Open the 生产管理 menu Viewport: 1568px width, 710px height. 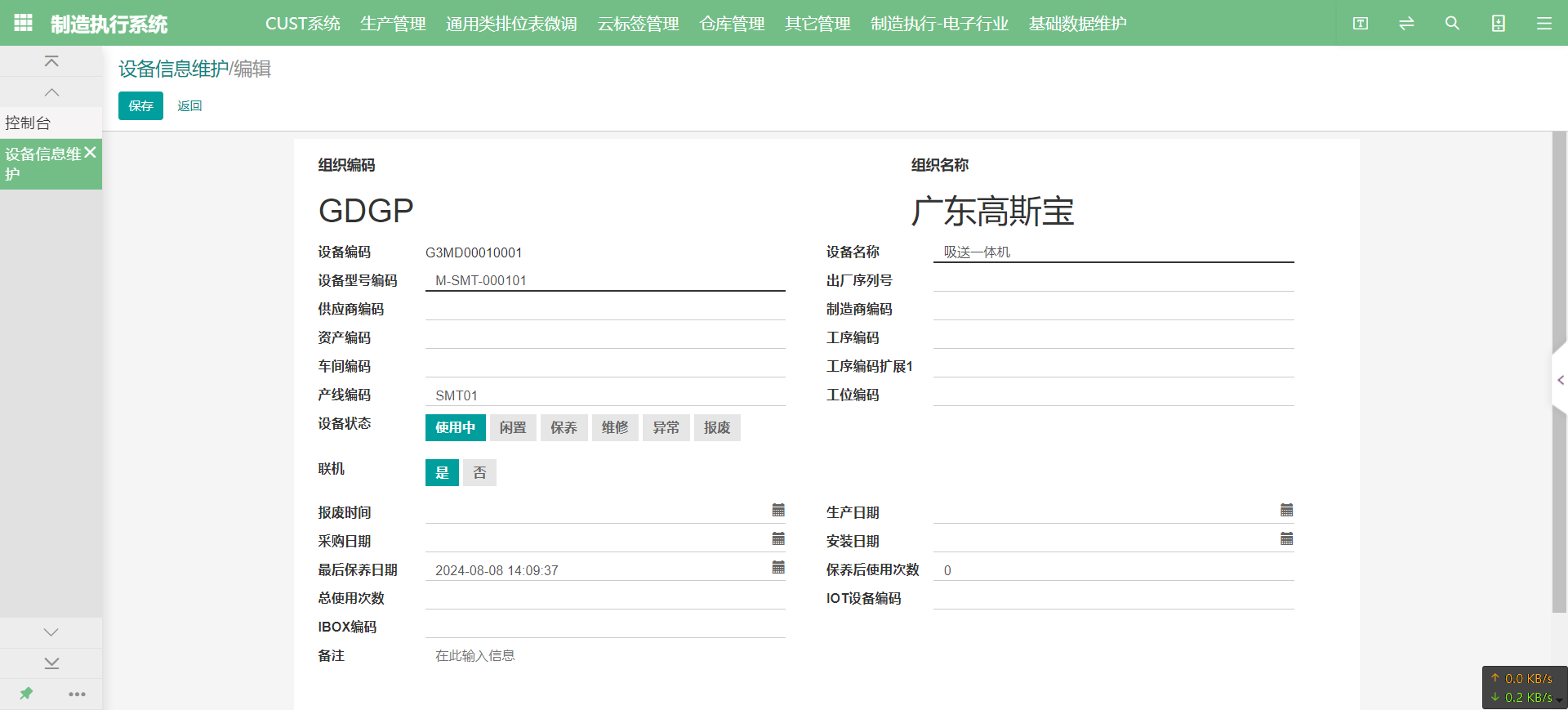[x=393, y=24]
